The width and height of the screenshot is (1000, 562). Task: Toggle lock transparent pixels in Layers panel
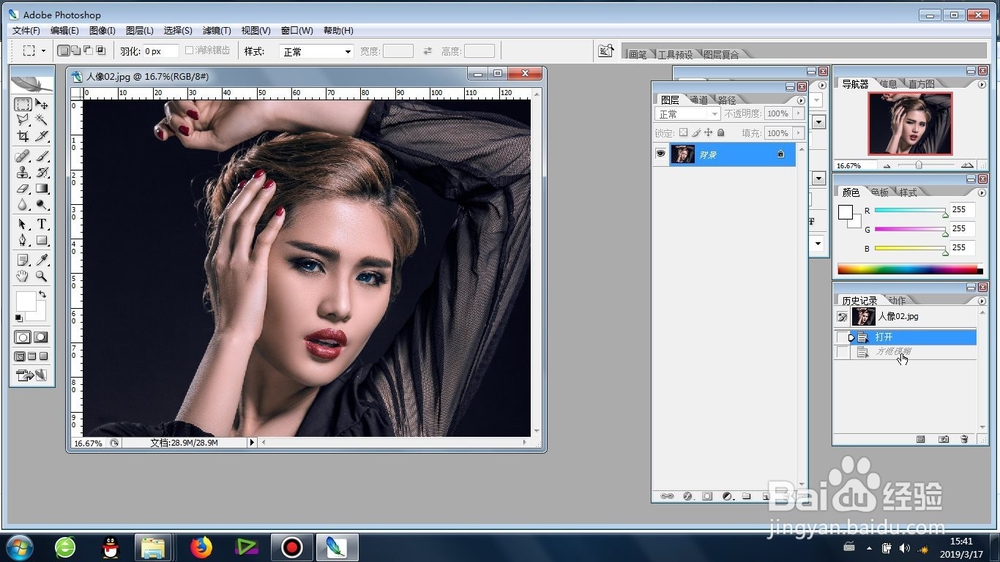(x=683, y=133)
